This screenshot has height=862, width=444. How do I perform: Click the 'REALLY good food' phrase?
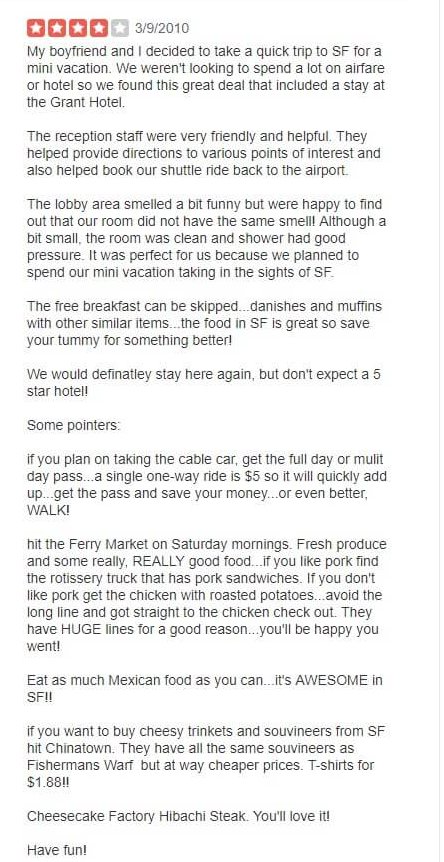click(x=182, y=562)
